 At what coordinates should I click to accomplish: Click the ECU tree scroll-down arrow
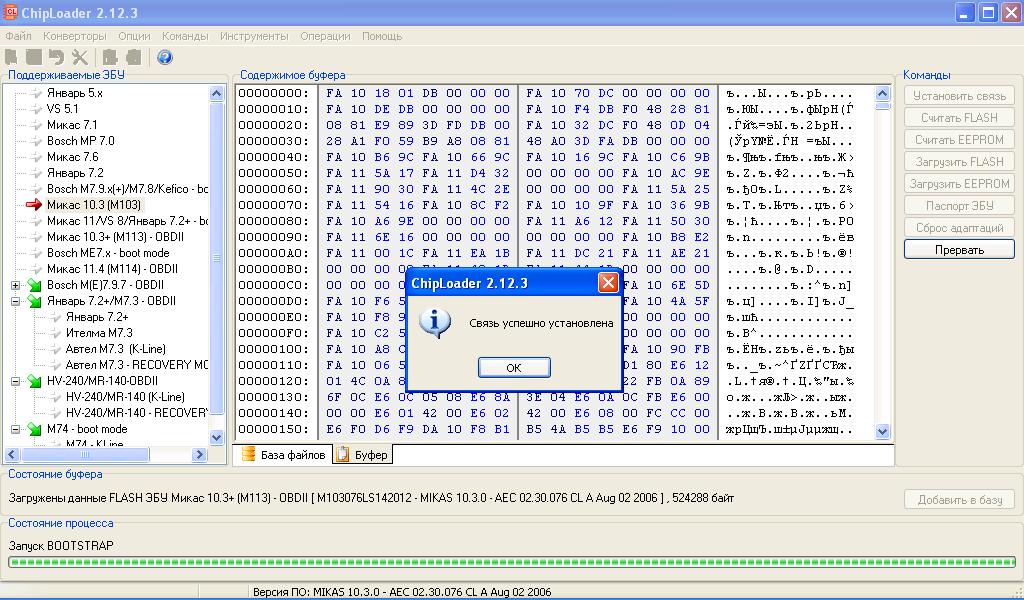(x=217, y=437)
